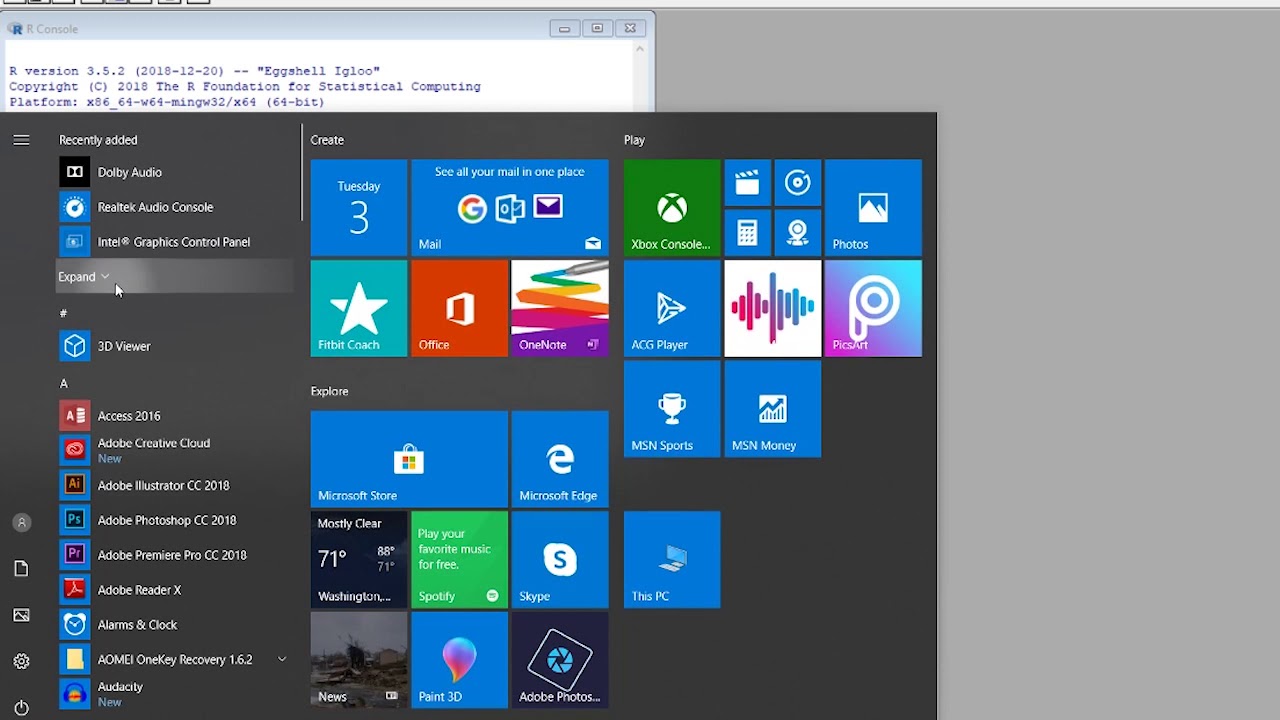Open the MSN Sports tile

click(x=672, y=409)
